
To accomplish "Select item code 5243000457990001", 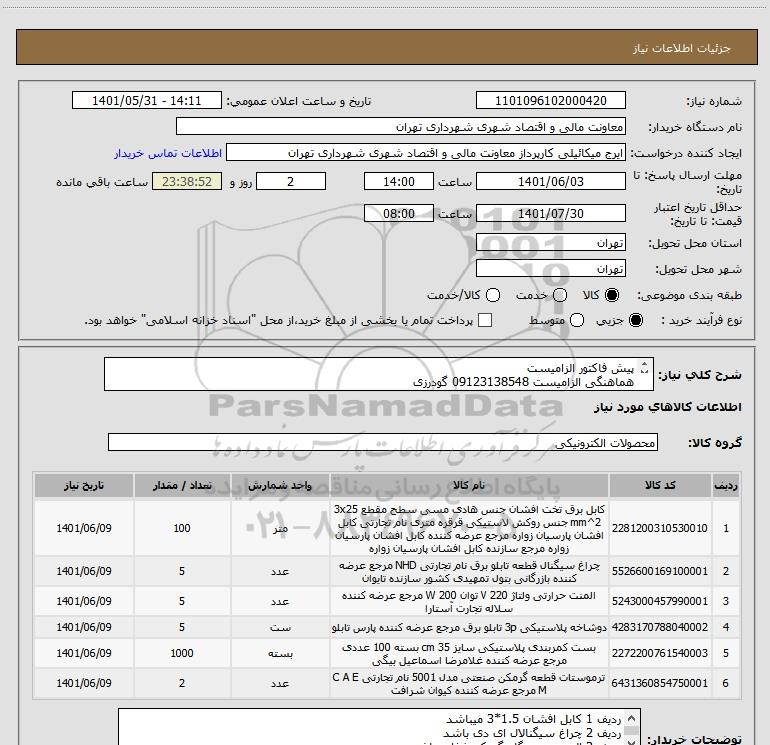I will pyautogui.click(x=660, y=601).
